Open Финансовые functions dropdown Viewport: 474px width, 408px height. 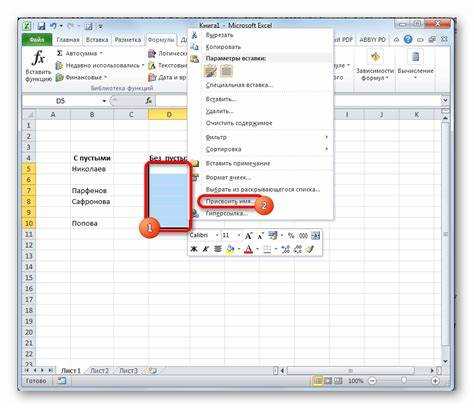(x=81, y=77)
